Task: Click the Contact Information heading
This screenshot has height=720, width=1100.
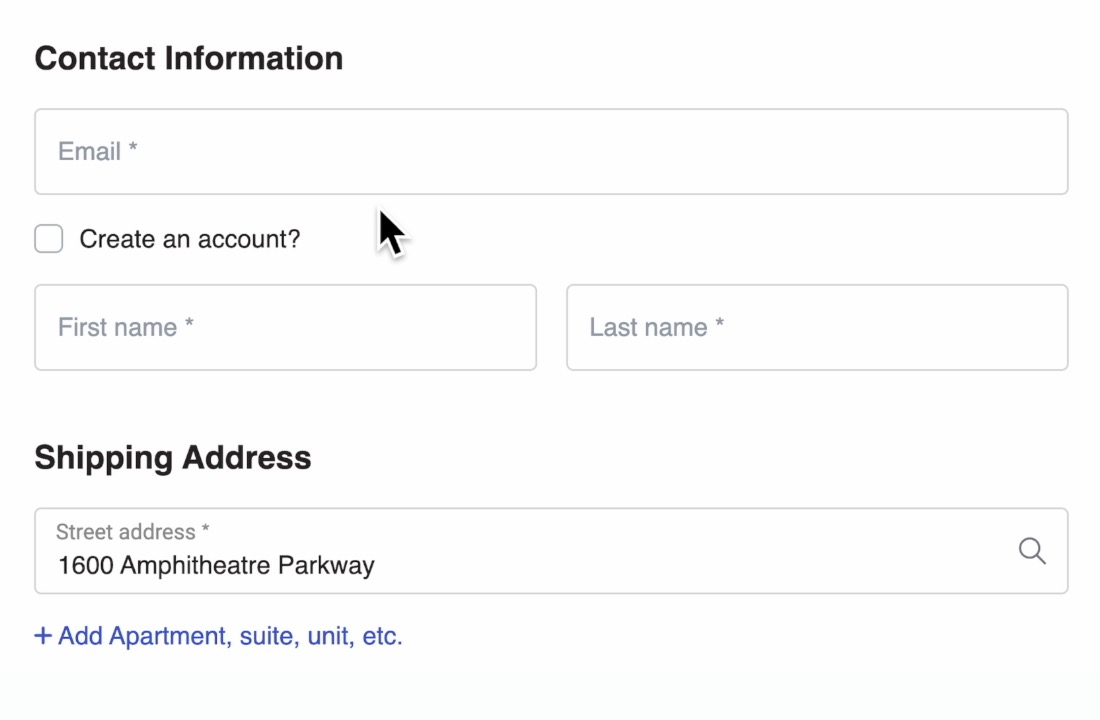Action: [x=189, y=58]
